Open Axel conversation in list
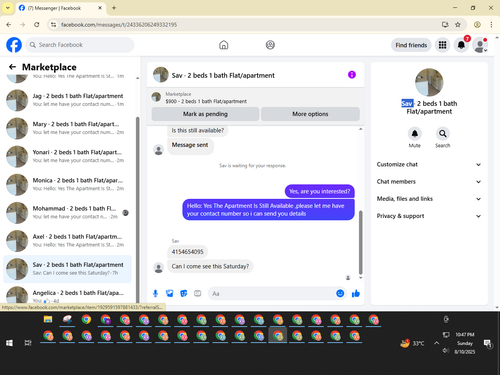 click(67, 241)
